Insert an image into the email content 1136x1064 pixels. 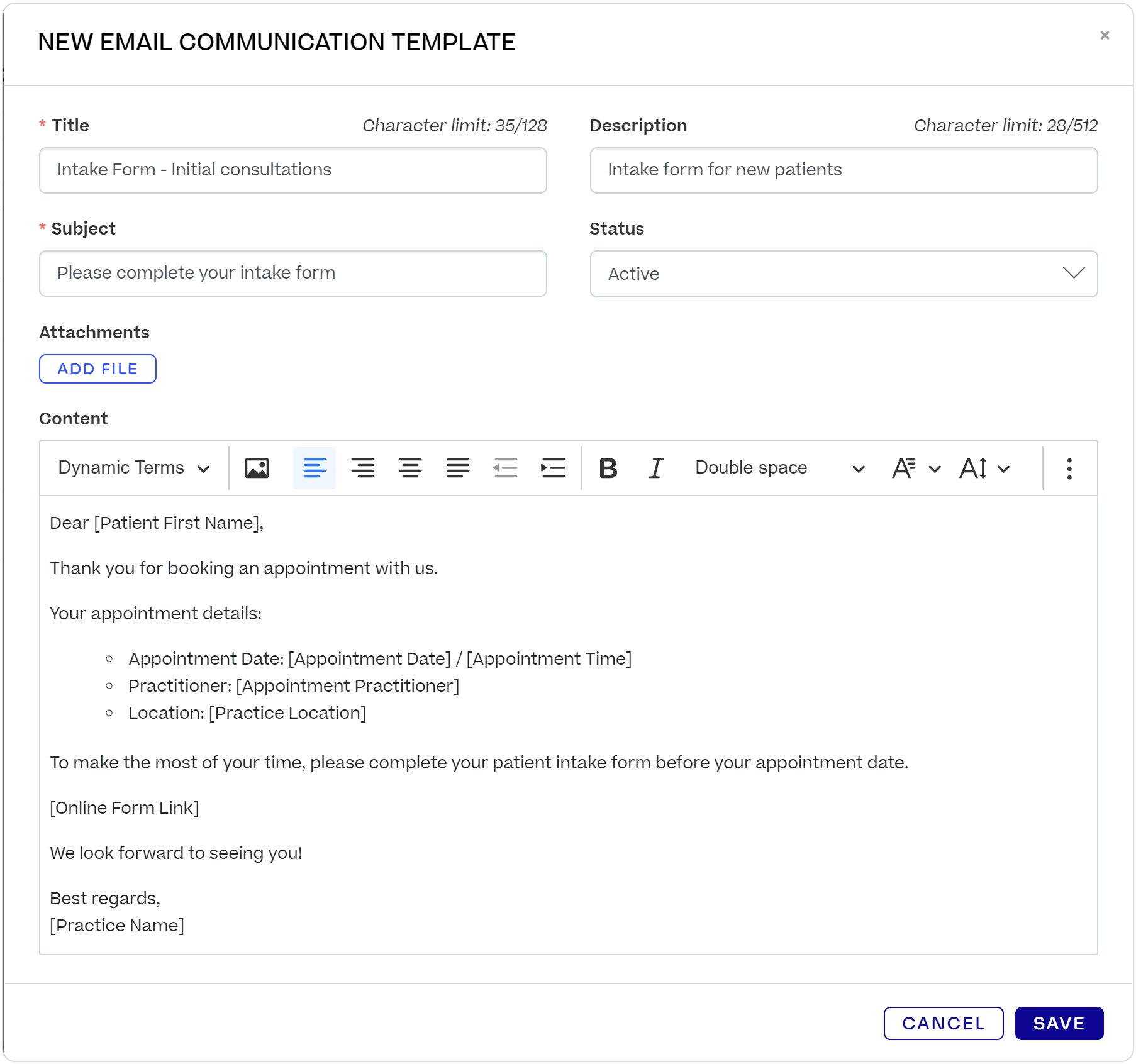point(257,467)
